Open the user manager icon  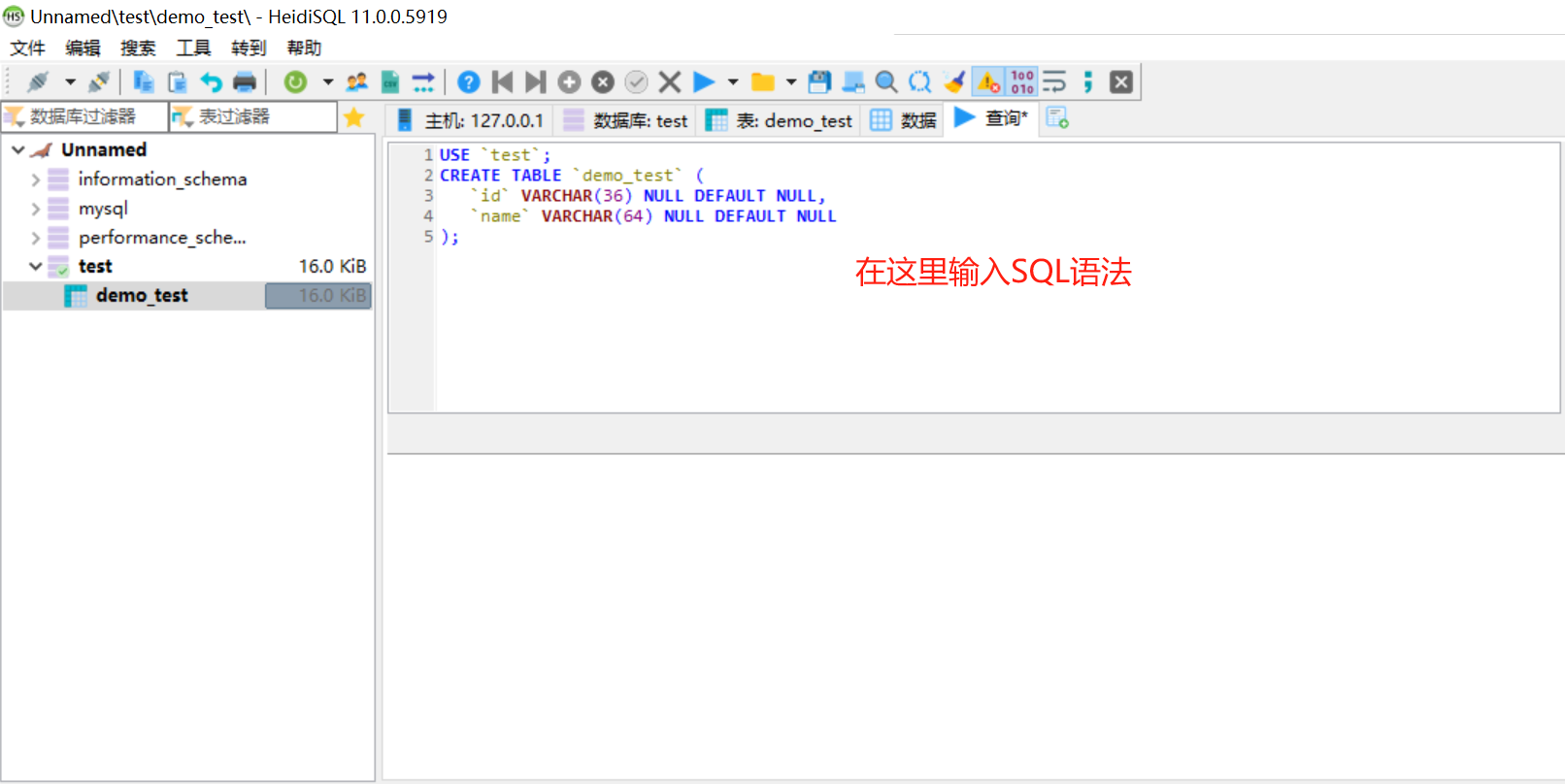coord(357,82)
